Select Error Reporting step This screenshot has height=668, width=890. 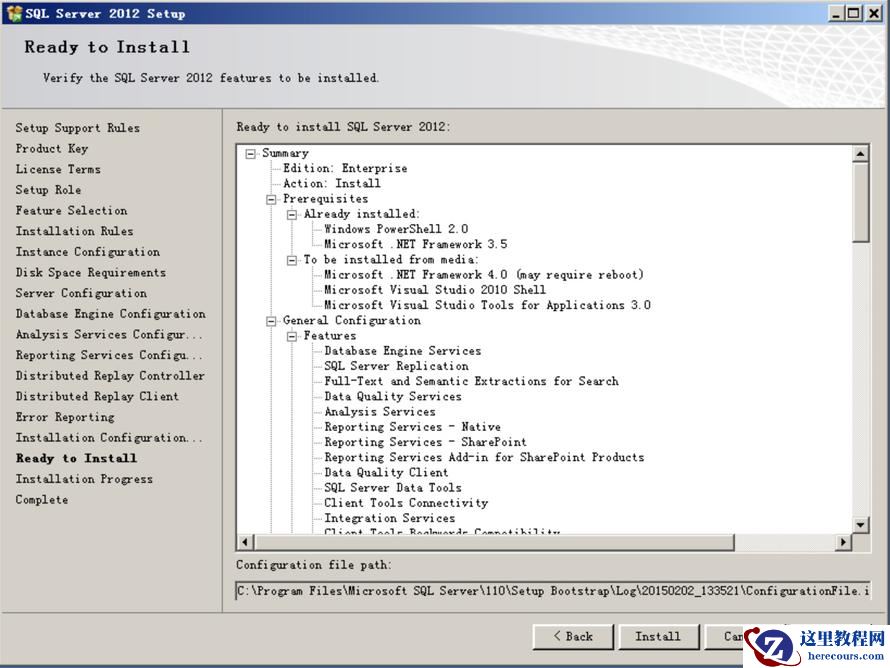[x=65, y=417]
